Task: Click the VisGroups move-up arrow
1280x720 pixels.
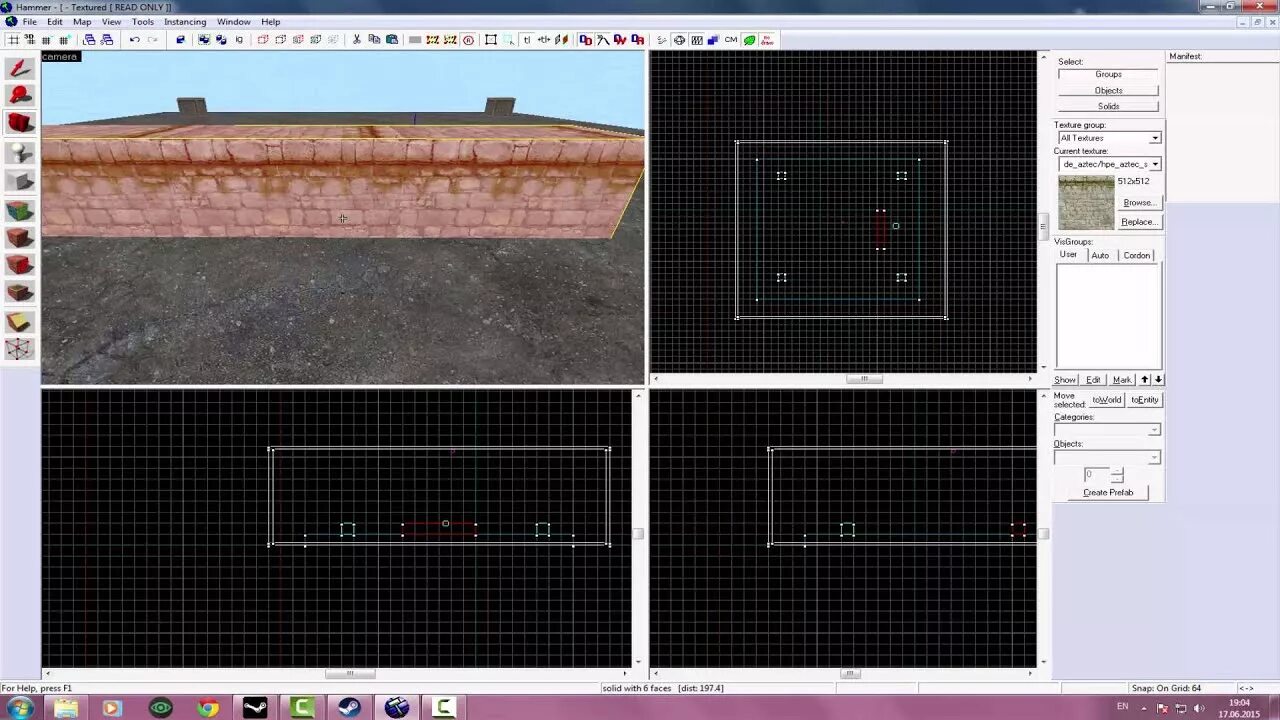Action: point(1145,380)
